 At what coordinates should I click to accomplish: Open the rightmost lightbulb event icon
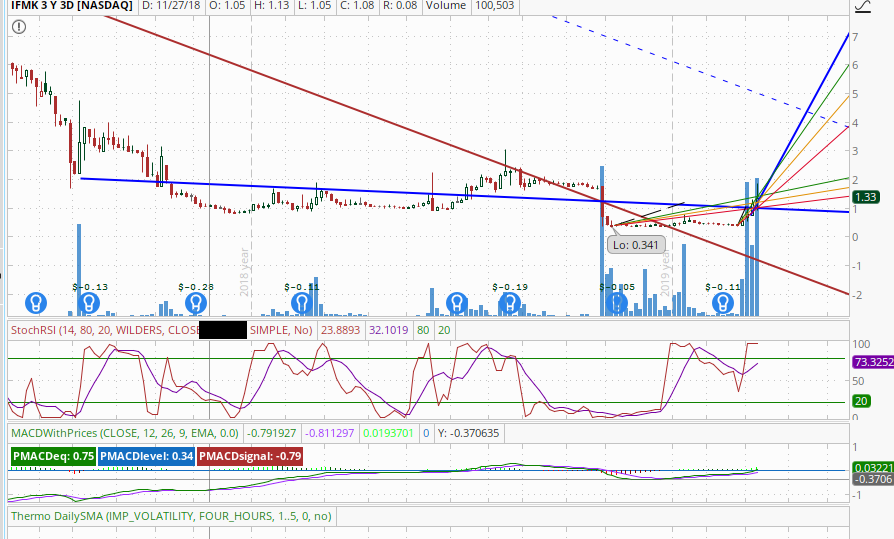point(721,301)
